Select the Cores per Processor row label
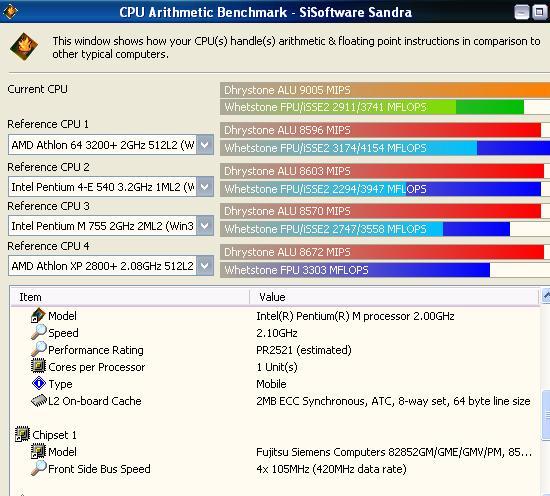The image size is (550, 496). [x=96, y=367]
